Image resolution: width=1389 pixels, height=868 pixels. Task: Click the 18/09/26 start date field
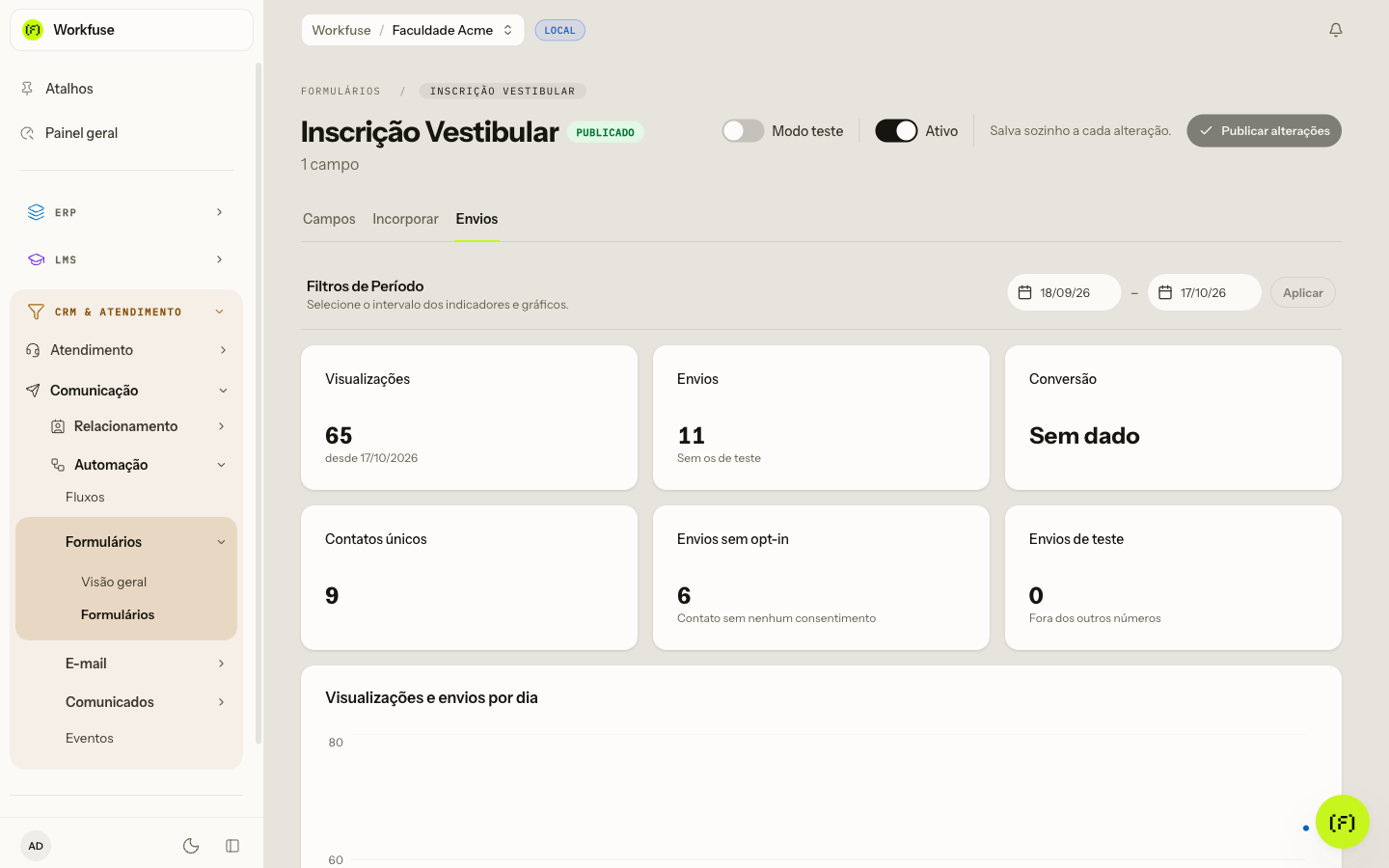click(1064, 292)
